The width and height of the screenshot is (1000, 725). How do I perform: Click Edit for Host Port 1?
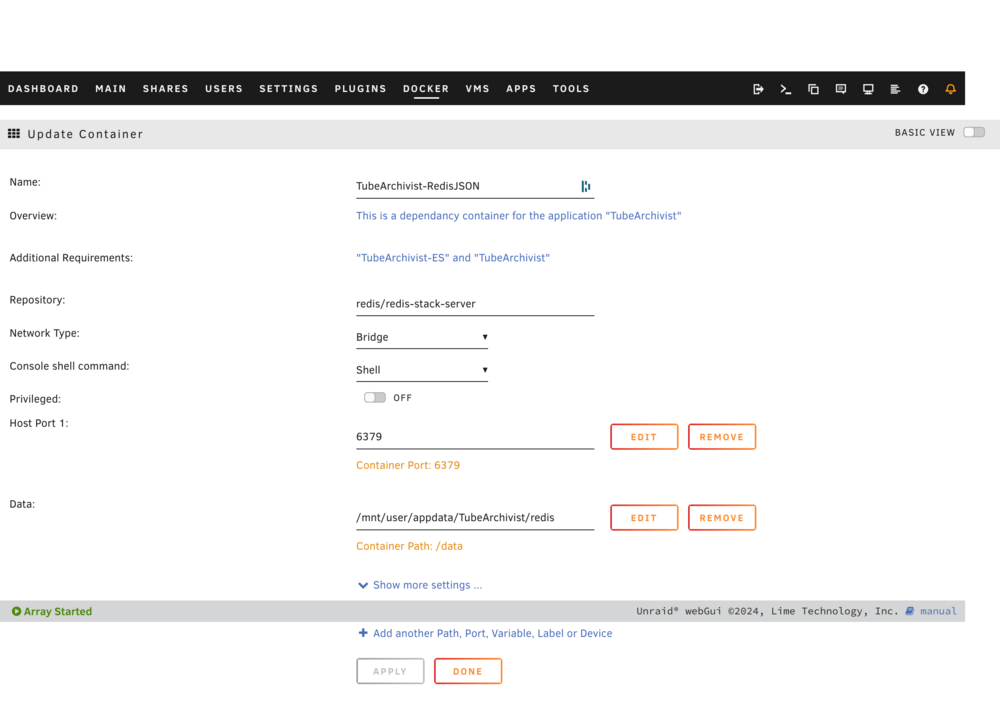pyautogui.click(x=644, y=437)
